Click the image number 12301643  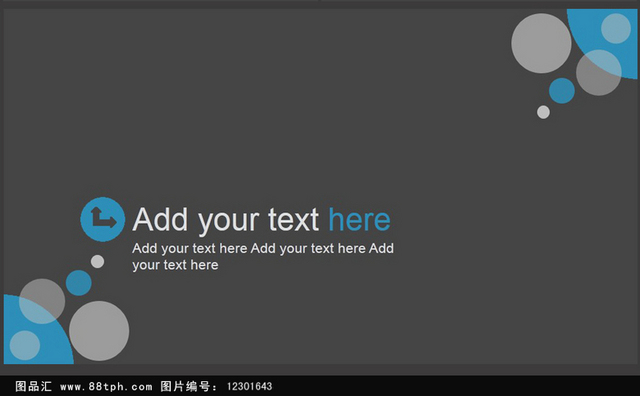249,386
